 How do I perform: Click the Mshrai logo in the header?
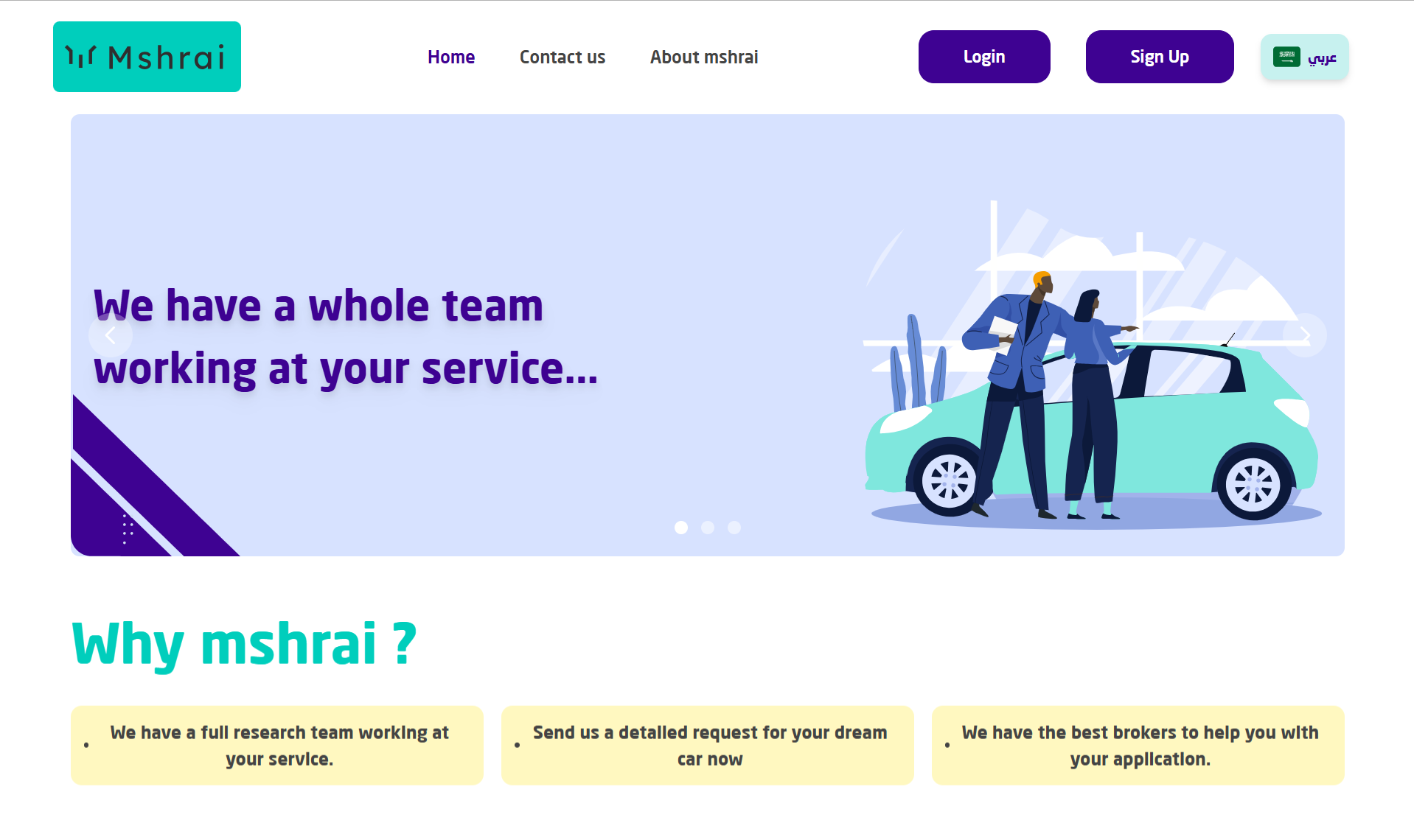tap(147, 57)
